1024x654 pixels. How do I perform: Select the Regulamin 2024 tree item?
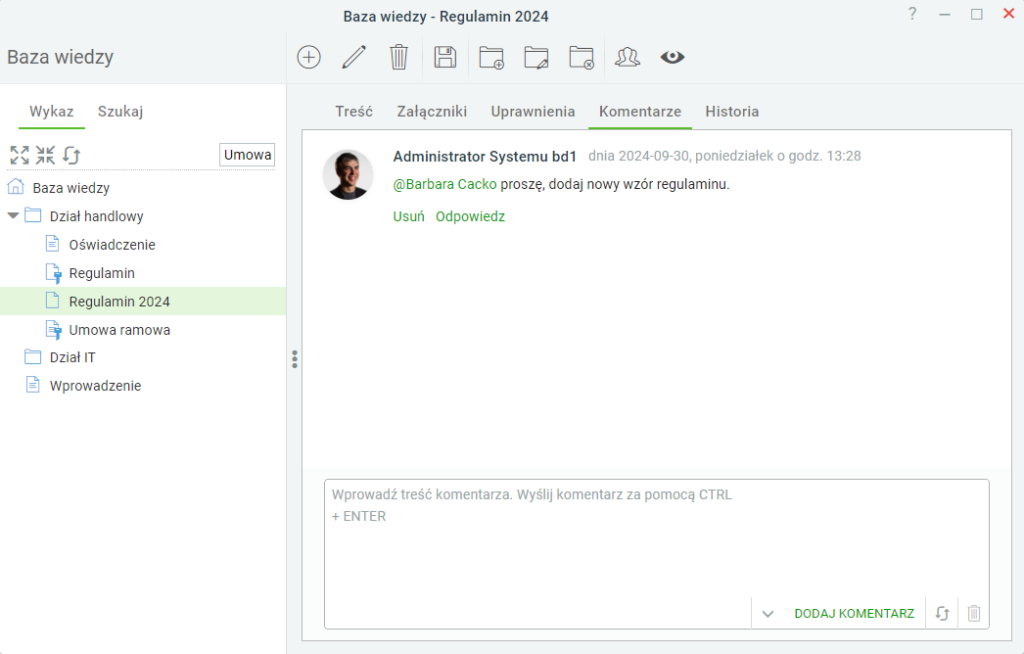[120, 302]
